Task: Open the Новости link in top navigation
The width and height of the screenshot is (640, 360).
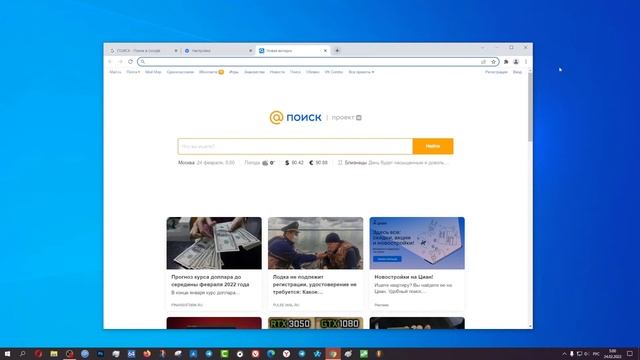Action: (x=277, y=72)
